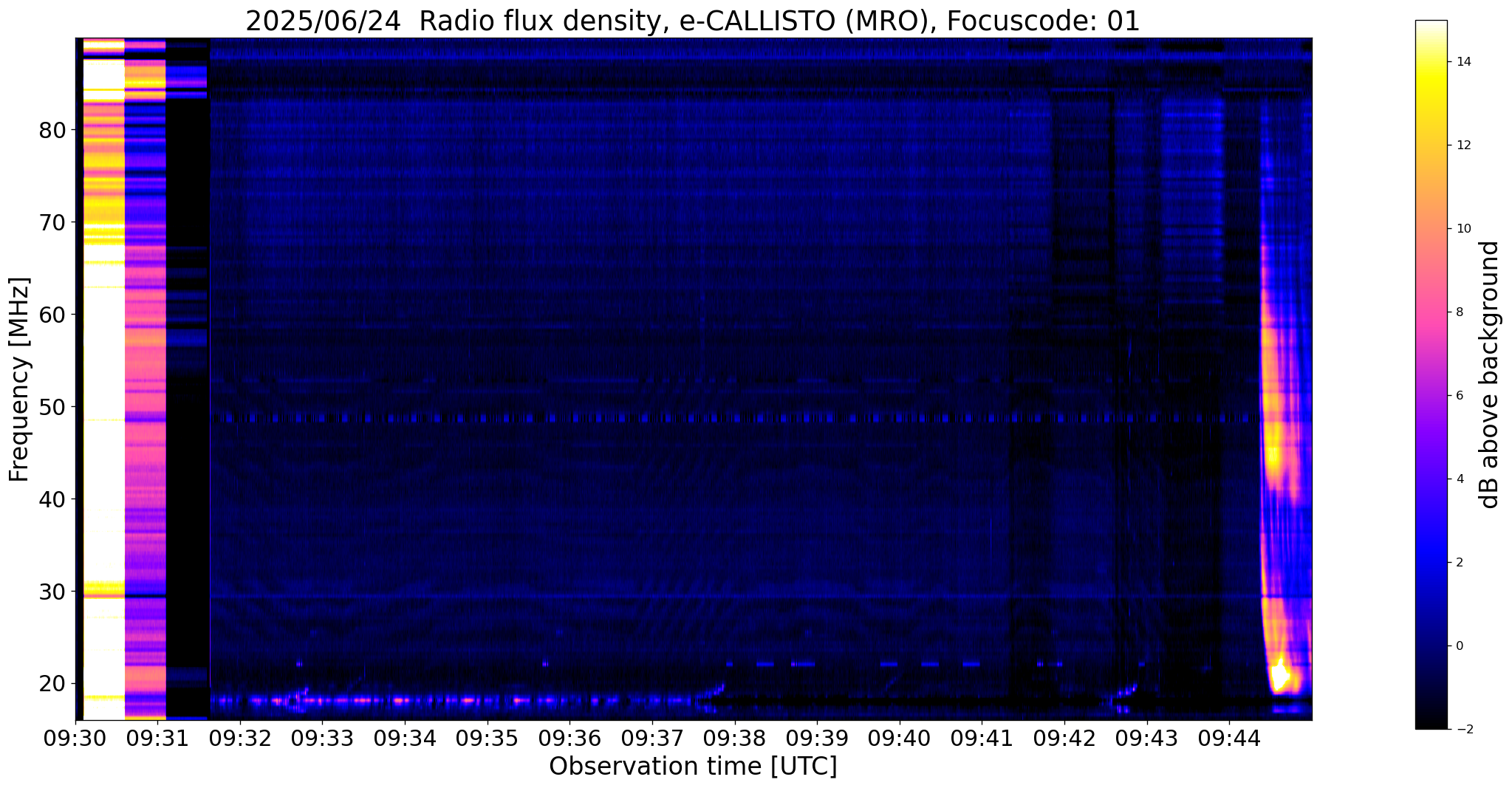Click the yellow region of the colorbar near 13
The image size is (1512, 788).
[x=1431, y=103]
